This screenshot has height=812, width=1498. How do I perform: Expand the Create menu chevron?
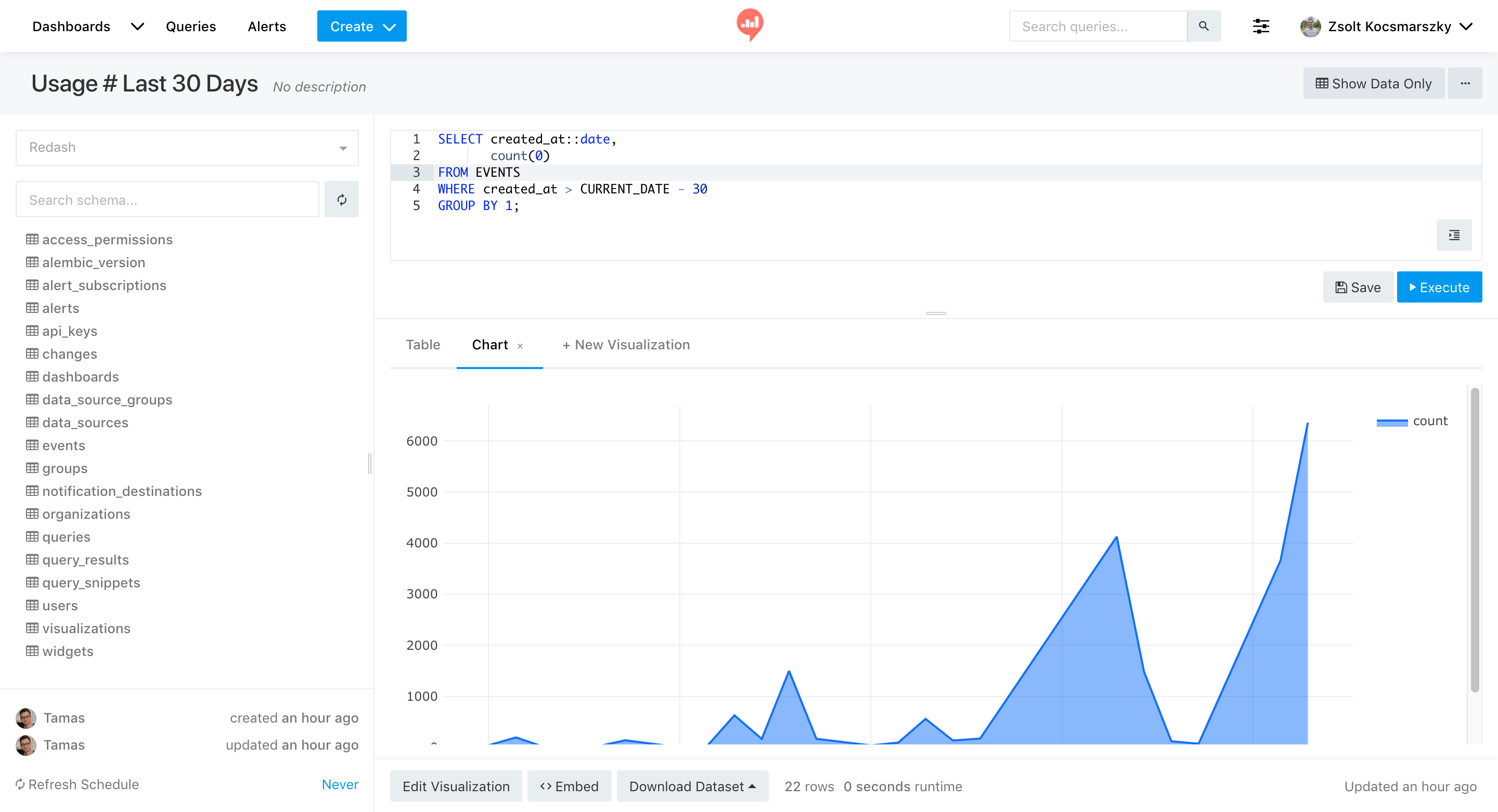389,25
